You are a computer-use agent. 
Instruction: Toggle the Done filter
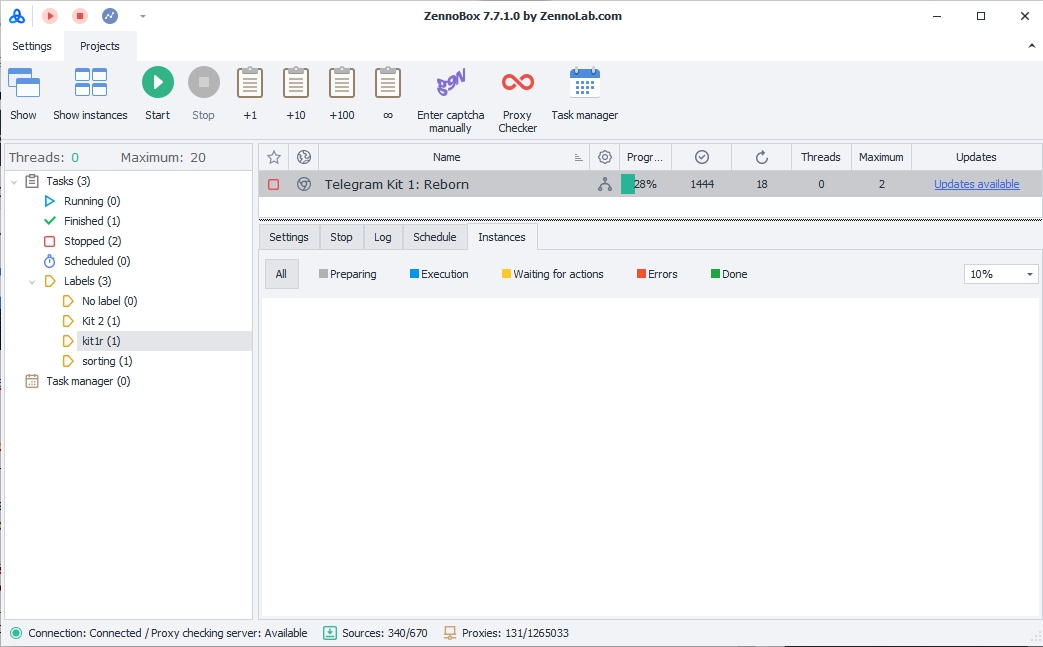point(729,274)
